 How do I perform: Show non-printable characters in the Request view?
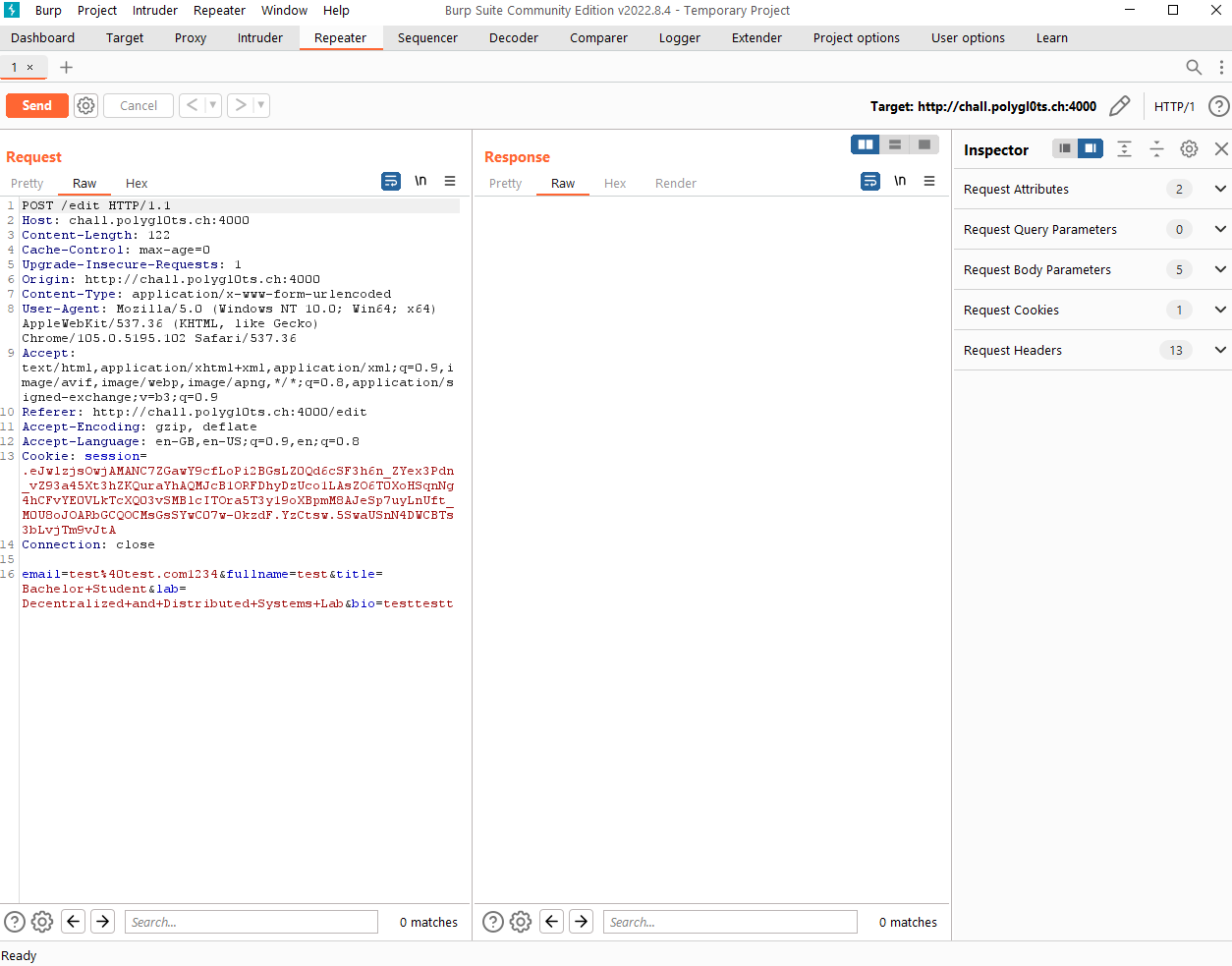(420, 181)
